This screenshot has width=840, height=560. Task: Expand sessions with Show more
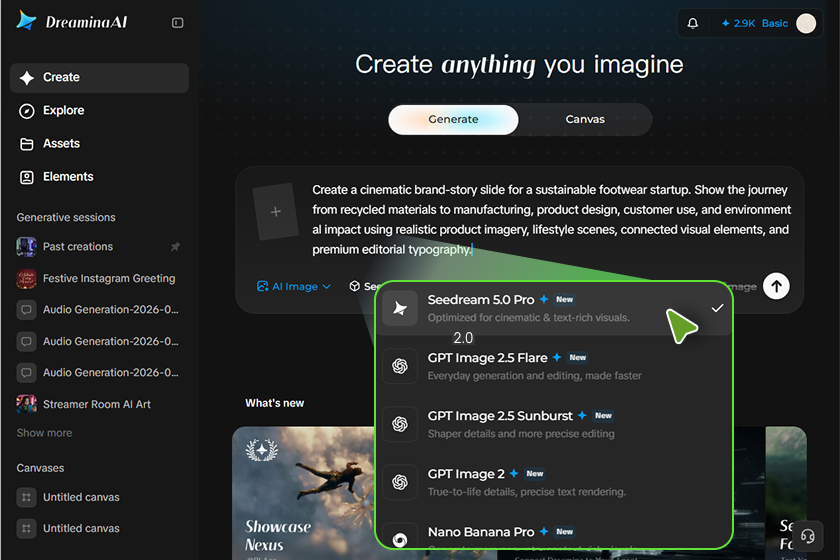click(44, 433)
